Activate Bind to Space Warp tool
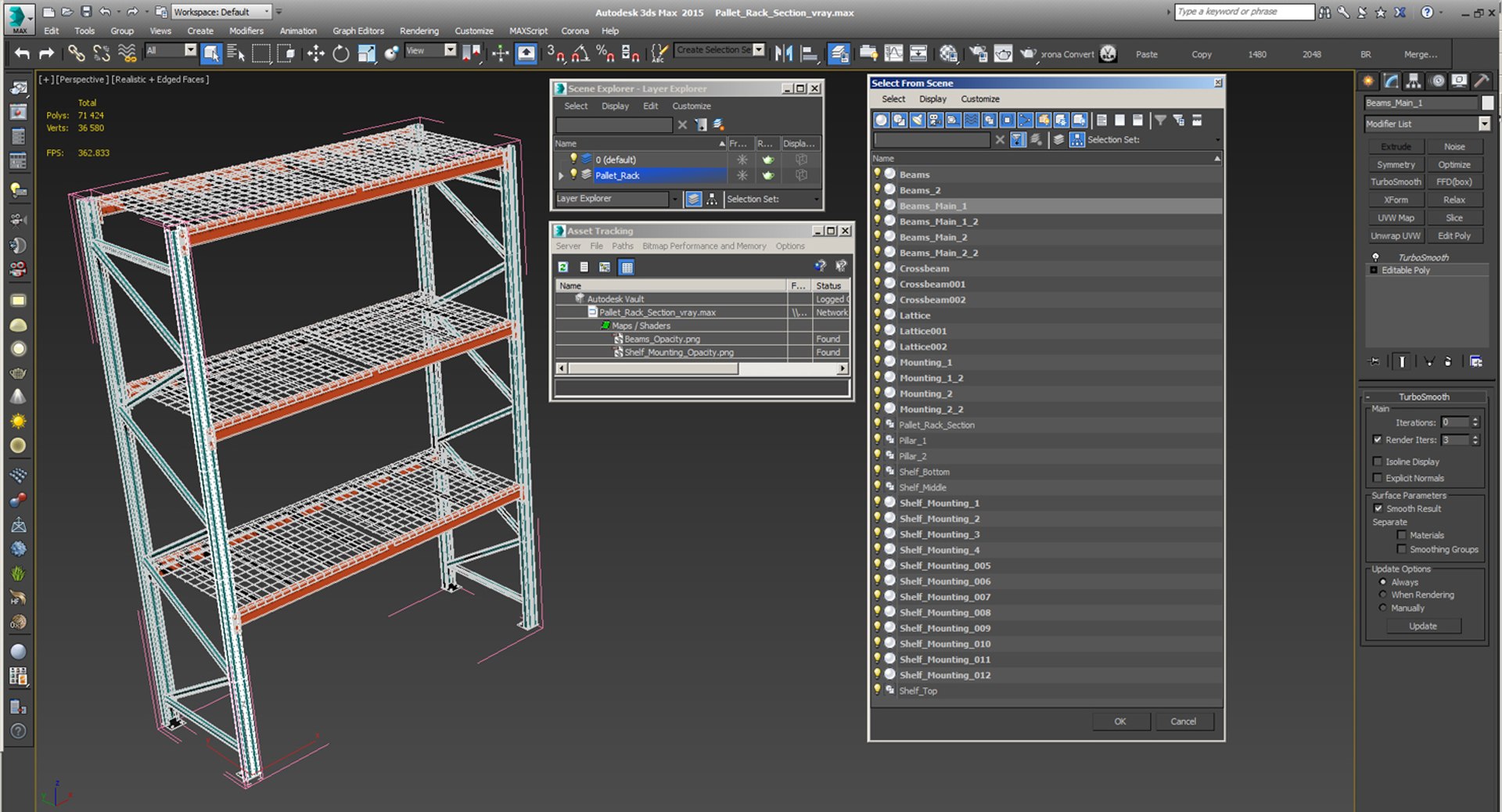This screenshot has height=812, width=1502. click(x=126, y=53)
